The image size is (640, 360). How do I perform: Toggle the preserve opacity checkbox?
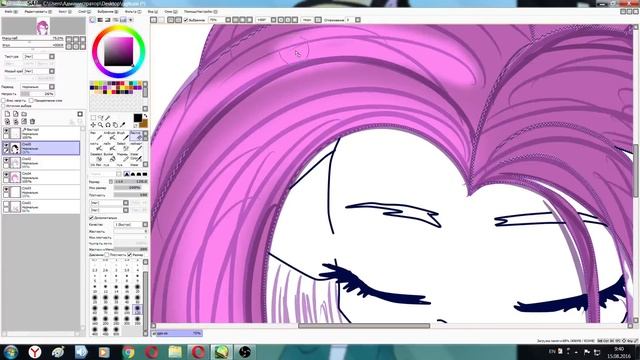(4, 100)
